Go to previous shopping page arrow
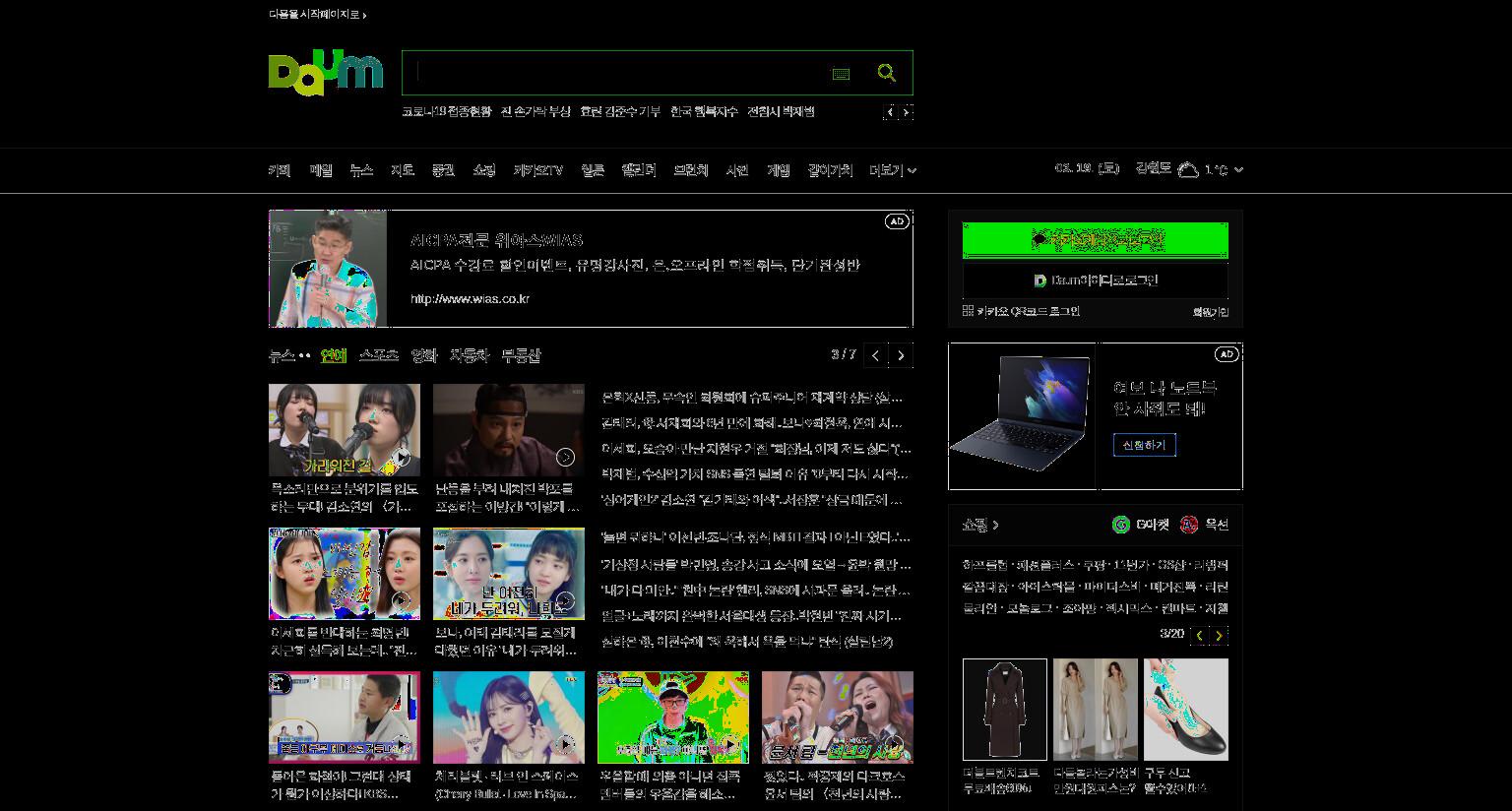Screen dimensions: 1512x811 click(1199, 636)
